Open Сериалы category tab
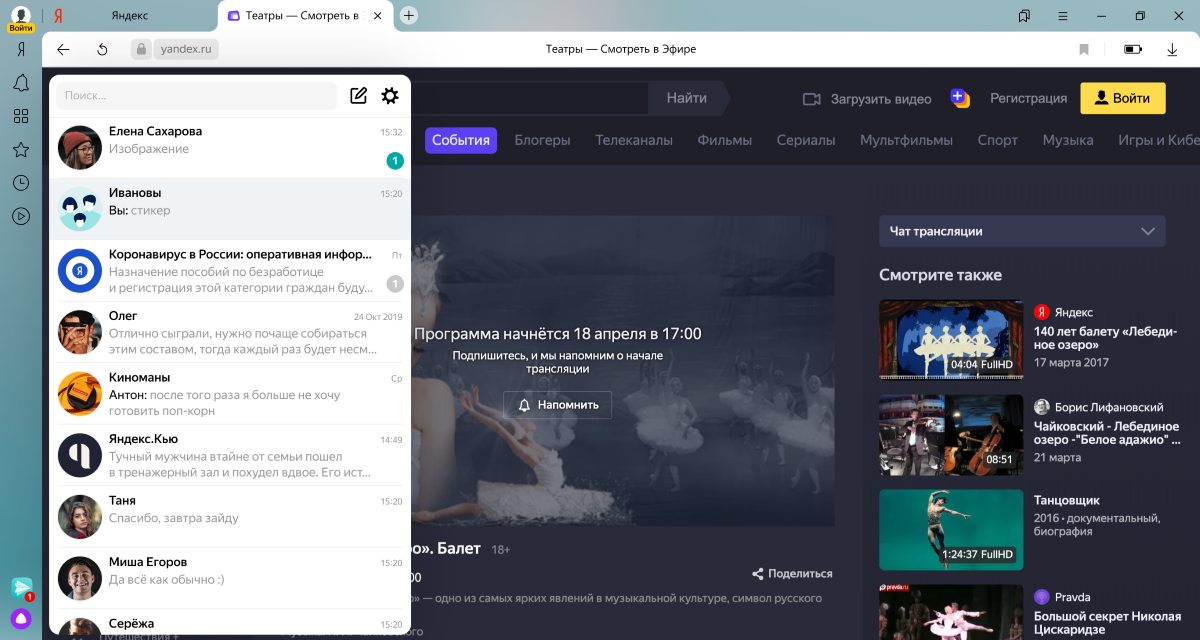Screen dimensions: 1200x640 806,140
